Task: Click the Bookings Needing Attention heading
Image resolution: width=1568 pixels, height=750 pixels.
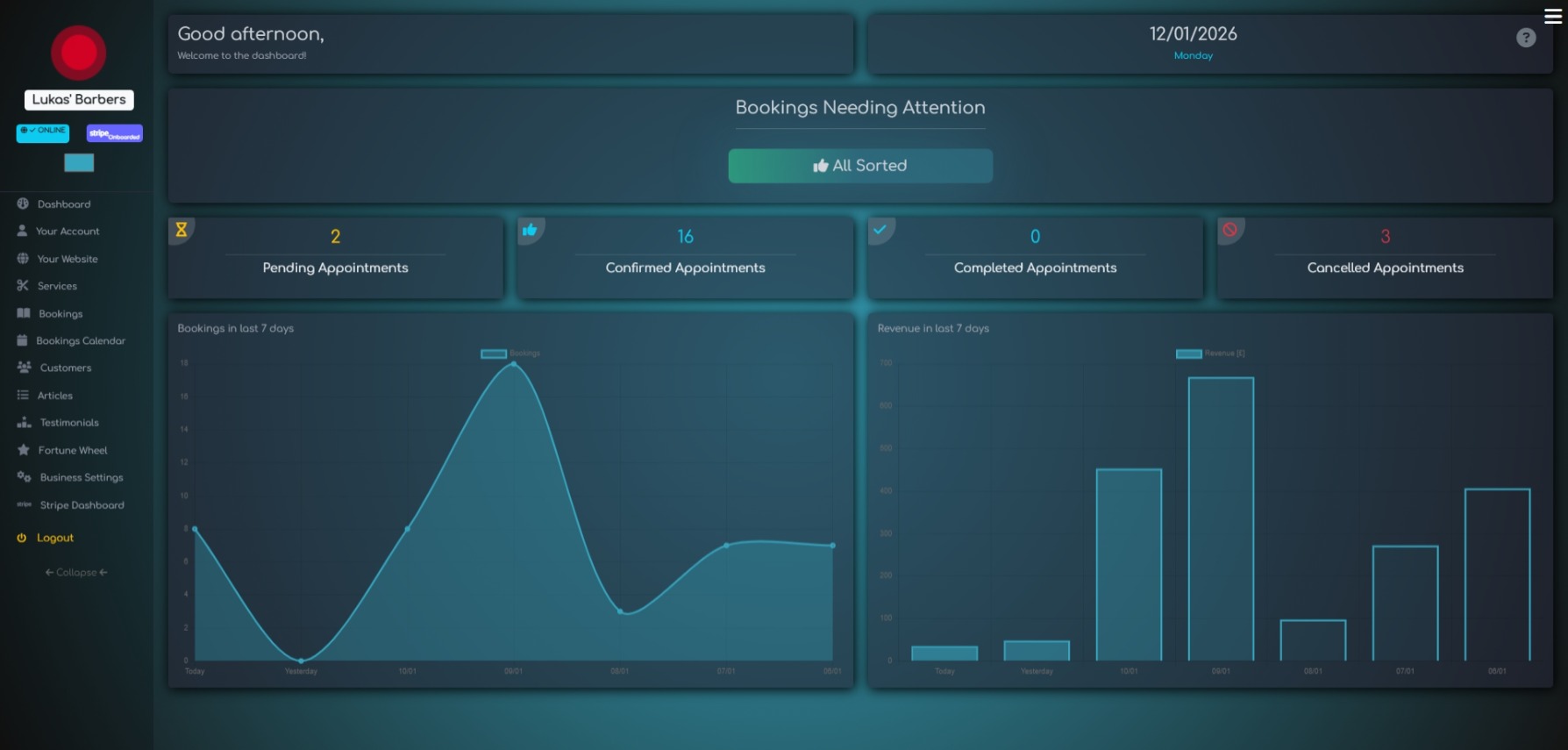Action: [x=860, y=107]
